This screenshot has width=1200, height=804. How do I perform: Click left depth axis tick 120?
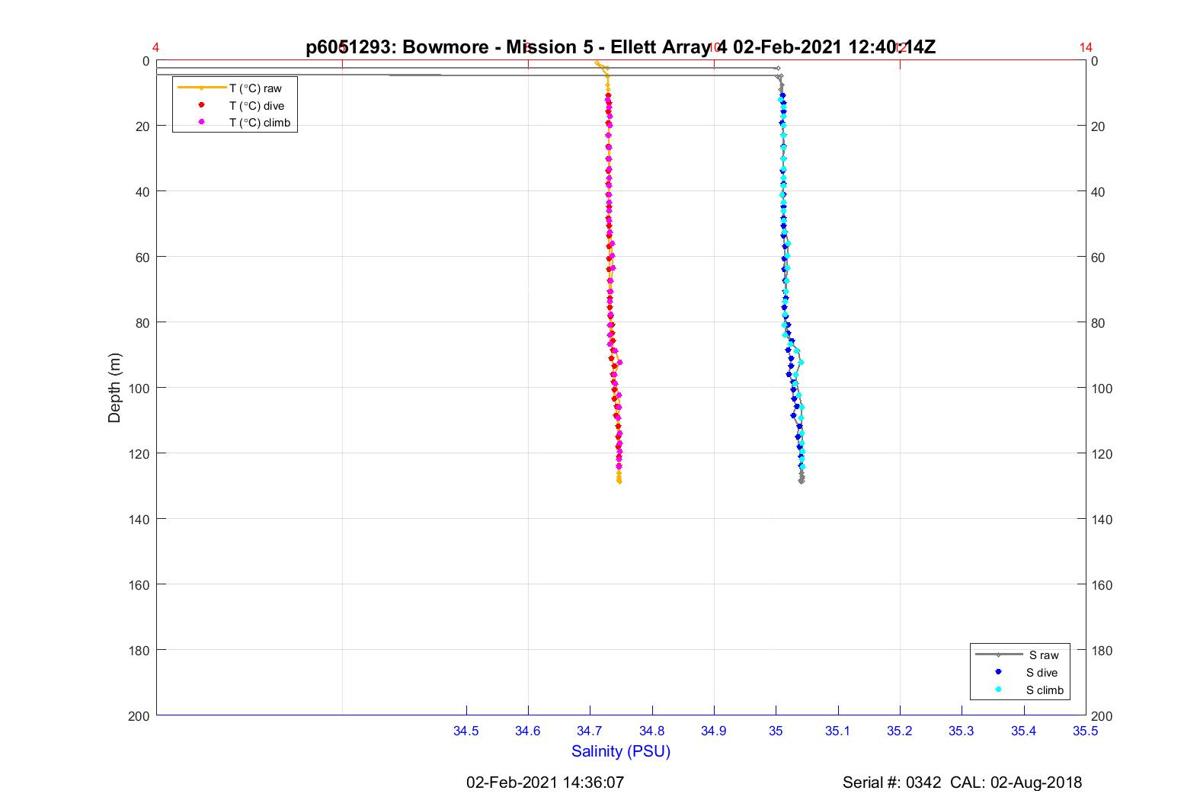tap(140, 454)
